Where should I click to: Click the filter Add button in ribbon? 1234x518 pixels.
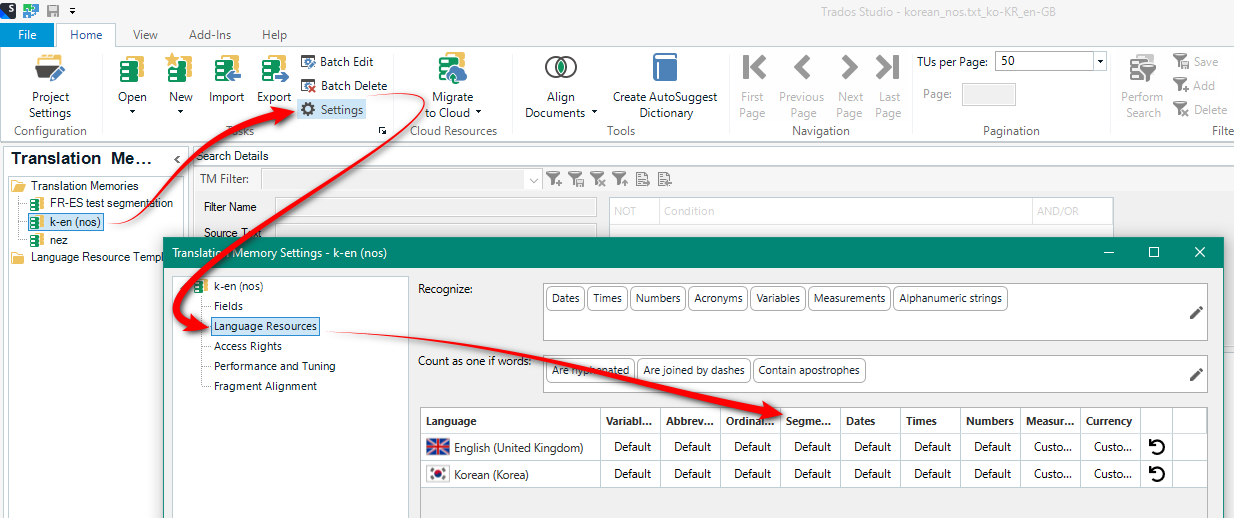1194,86
